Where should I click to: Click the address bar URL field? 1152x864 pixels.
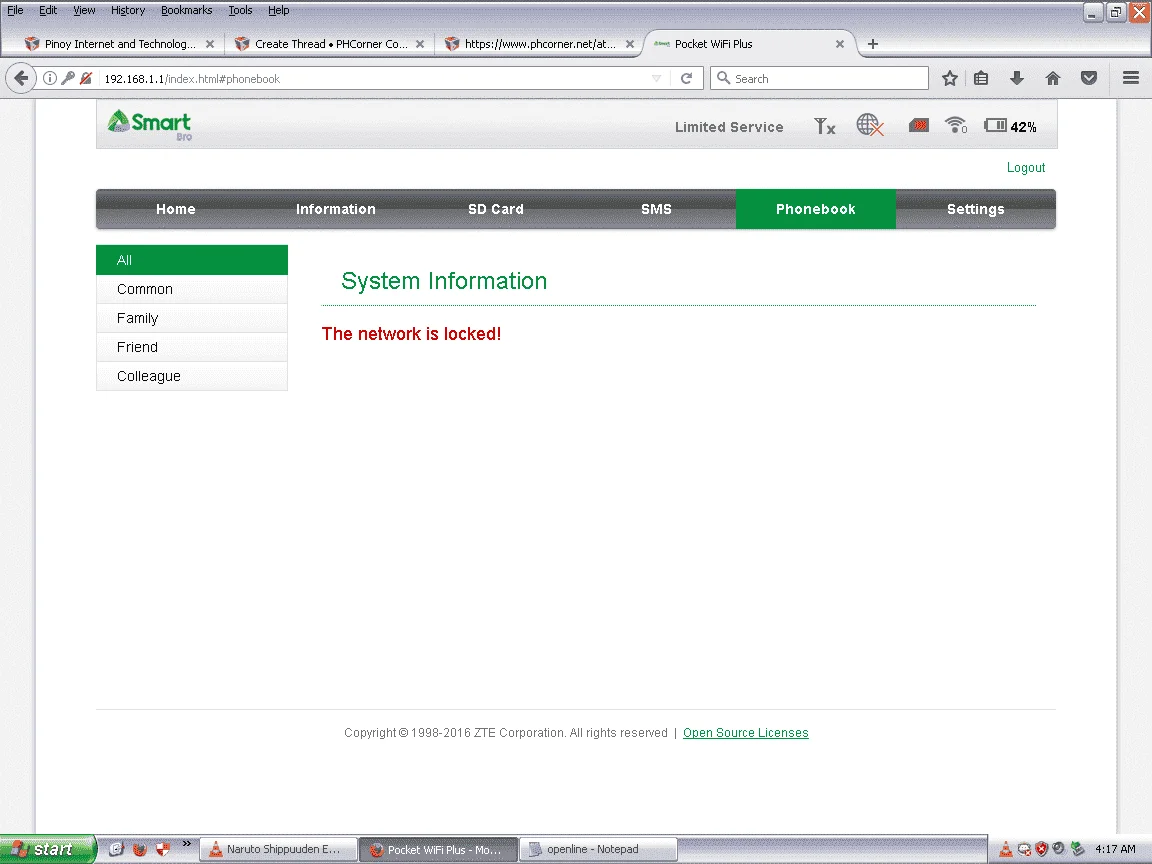(375, 79)
